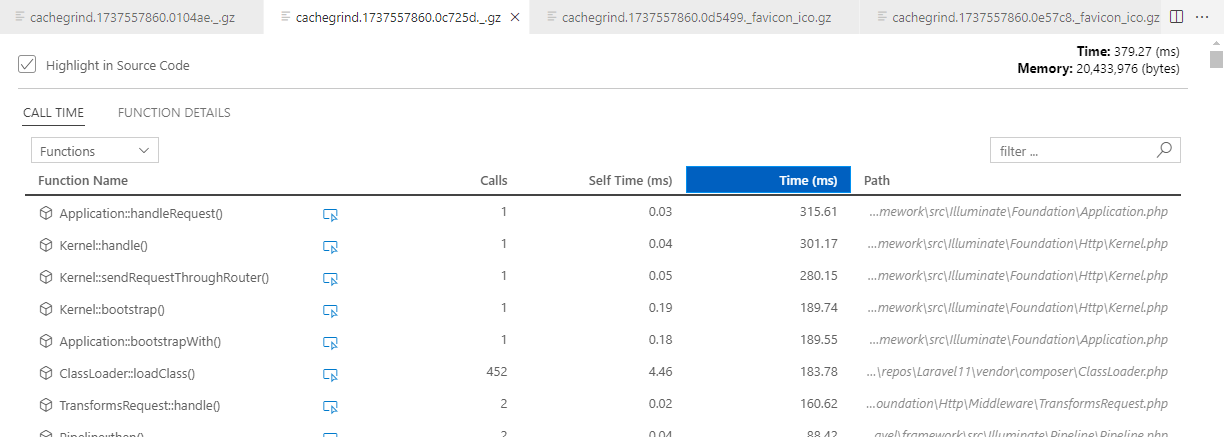Click cube icon beside Kernel::handle()
The height and width of the screenshot is (437, 1224).
click(x=45, y=245)
